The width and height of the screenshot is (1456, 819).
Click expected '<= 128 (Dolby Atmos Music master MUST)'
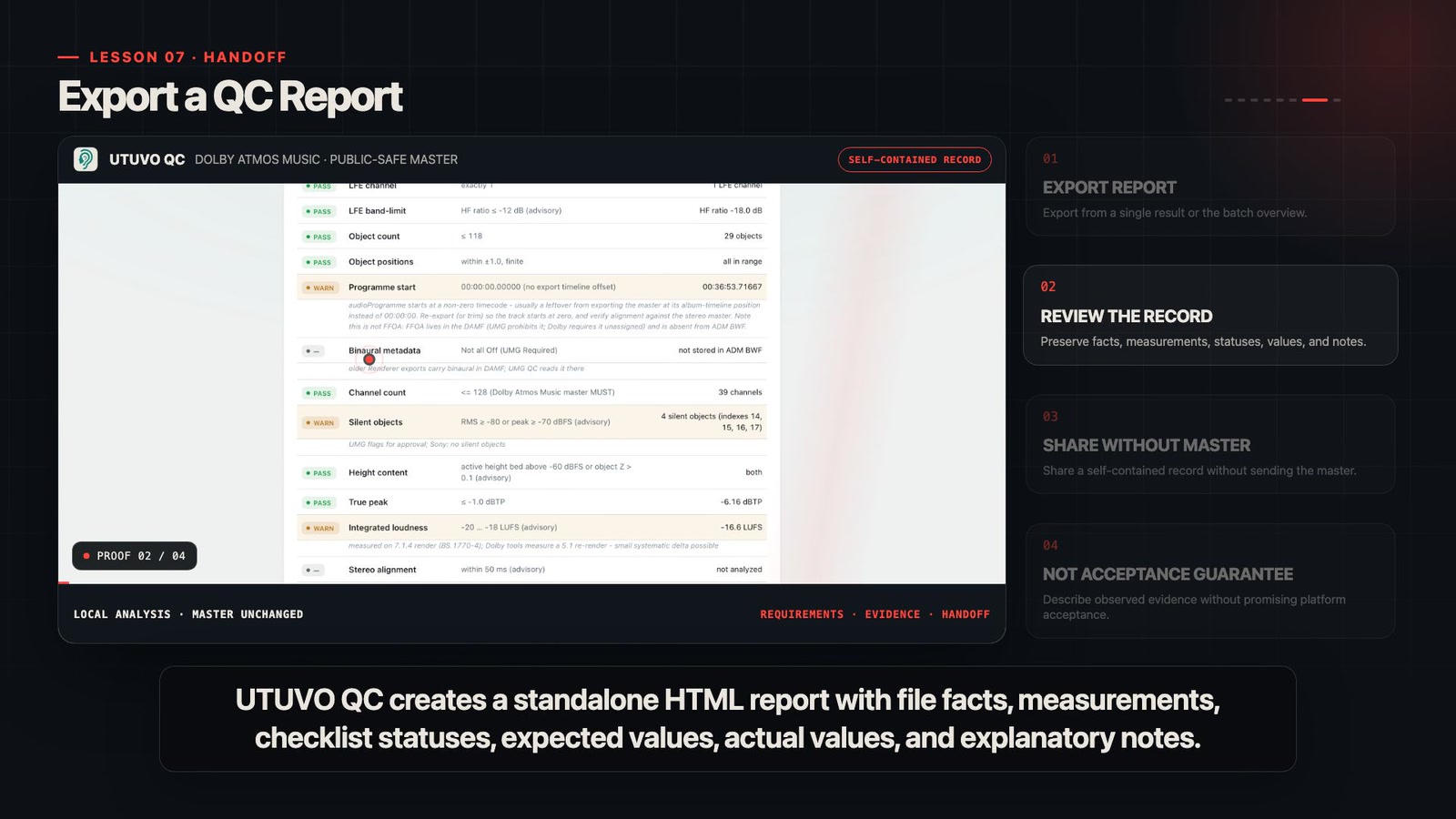pos(538,393)
